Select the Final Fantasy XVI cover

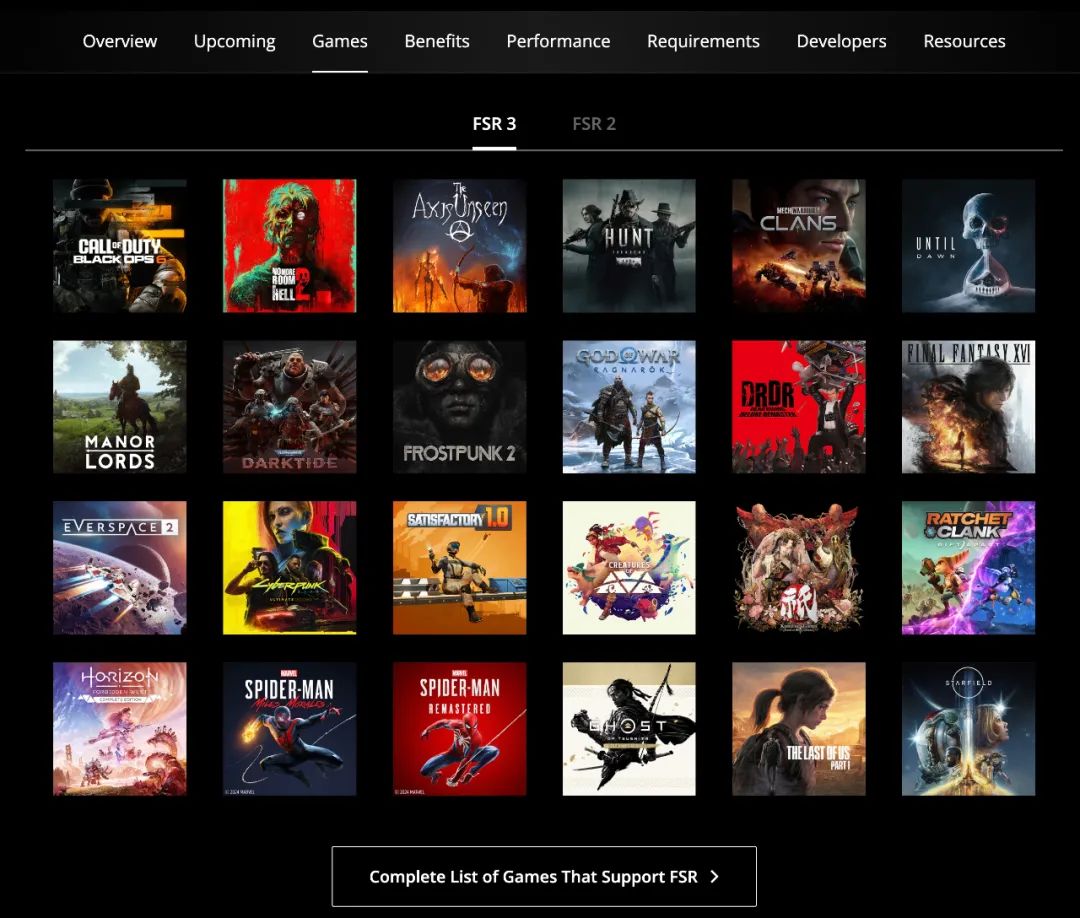click(x=968, y=407)
